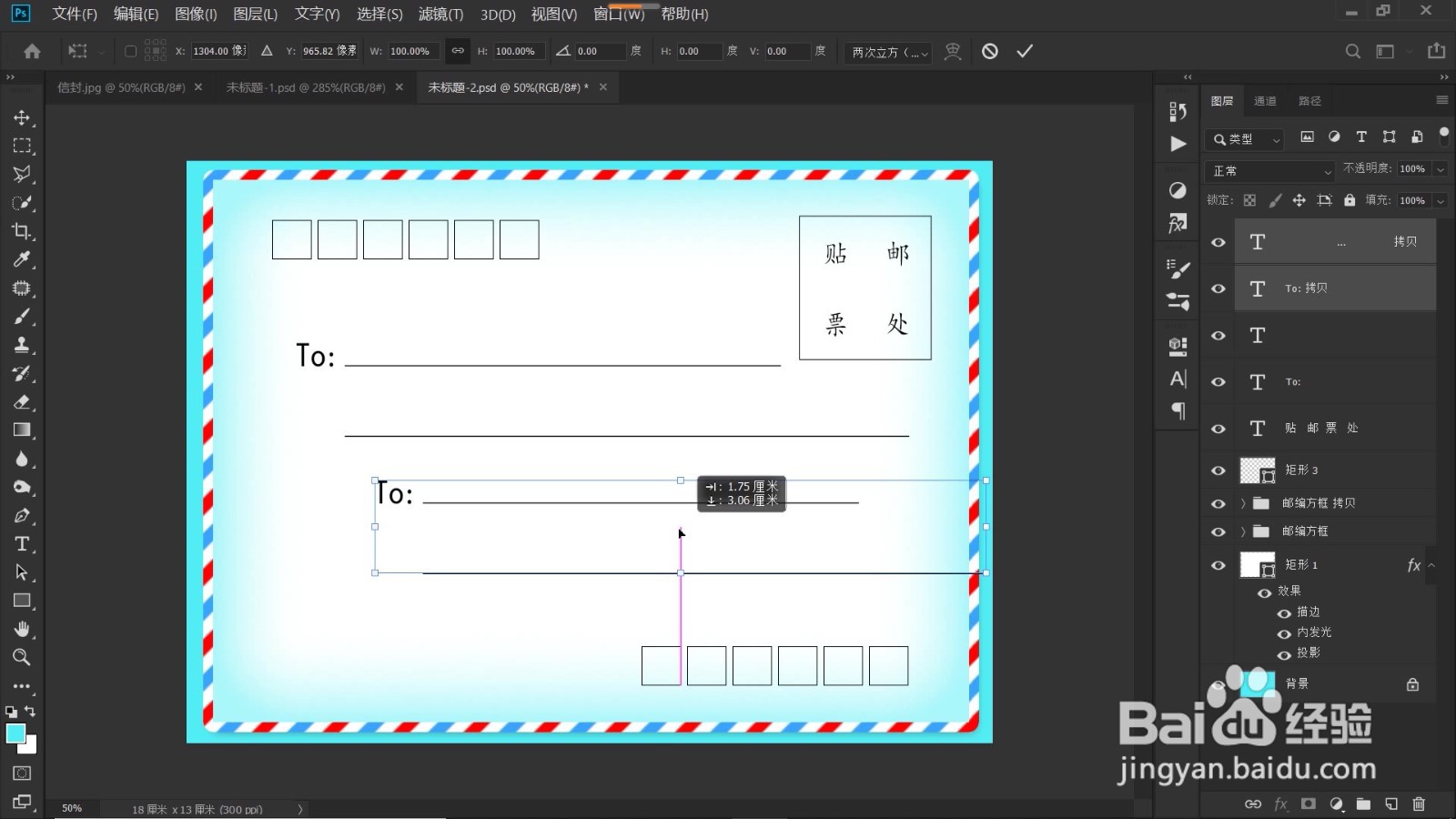Switch to the 通道 panel tab
The height and width of the screenshot is (819, 1456).
[1265, 101]
